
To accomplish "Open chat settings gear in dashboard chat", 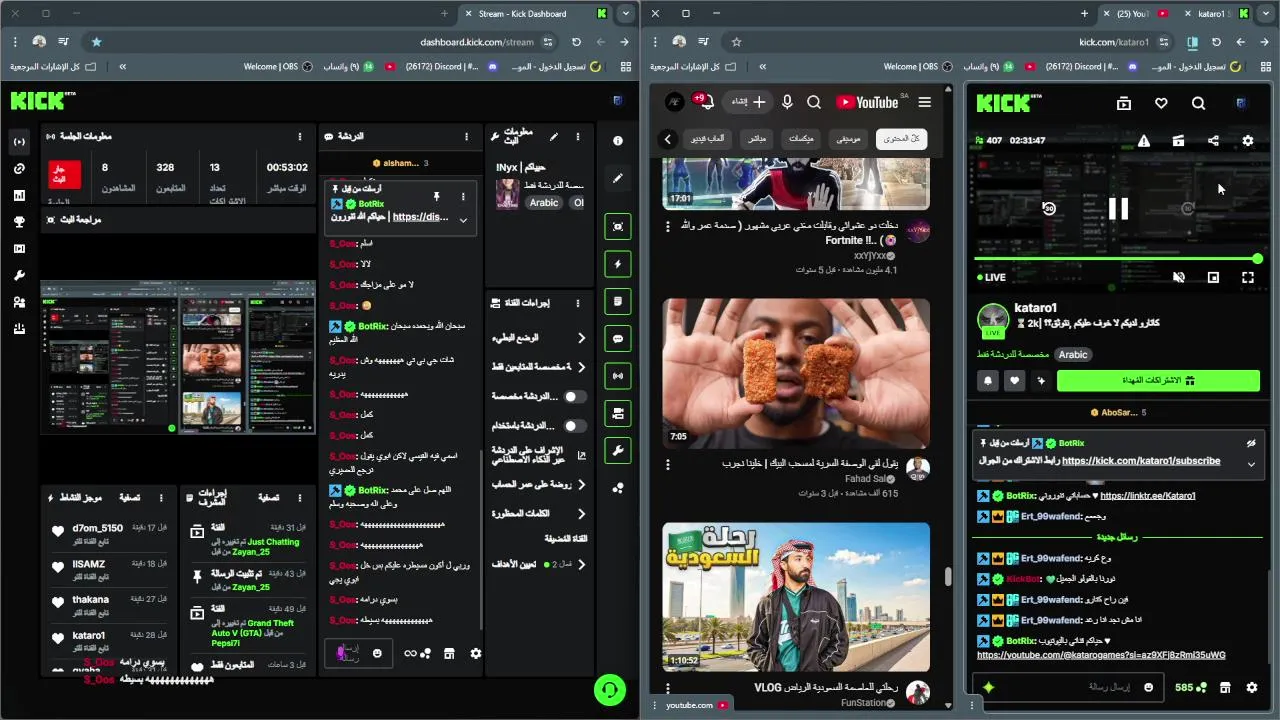I will pos(476,653).
